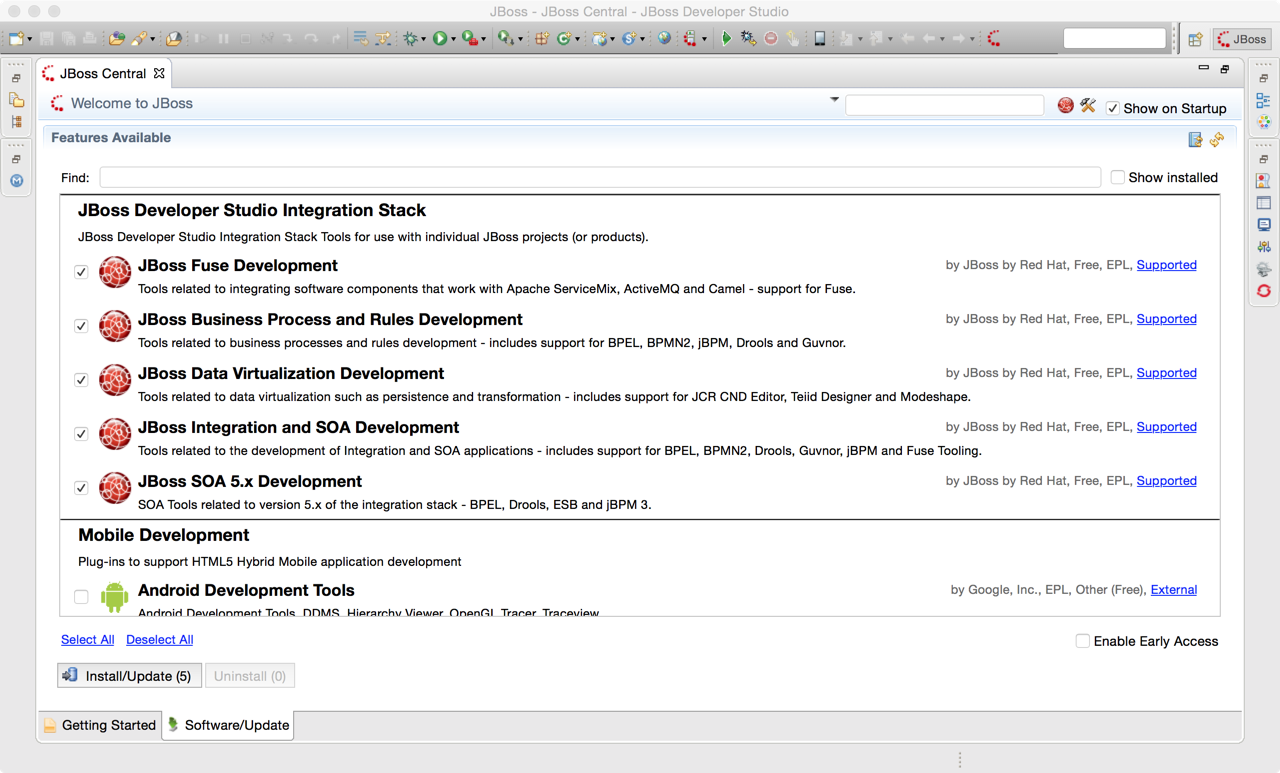Check the Android Development Tools checkbox
Viewport: 1280px width, 773px height.
tap(81, 597)
